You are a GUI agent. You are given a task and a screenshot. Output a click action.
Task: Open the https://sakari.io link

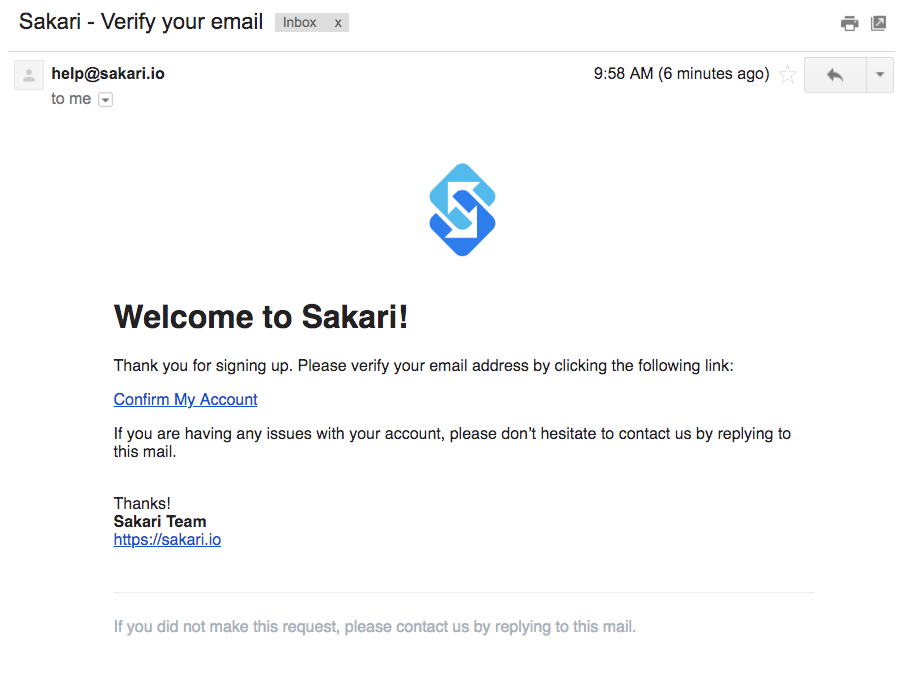pyautogui.click(x=167, y=539)
